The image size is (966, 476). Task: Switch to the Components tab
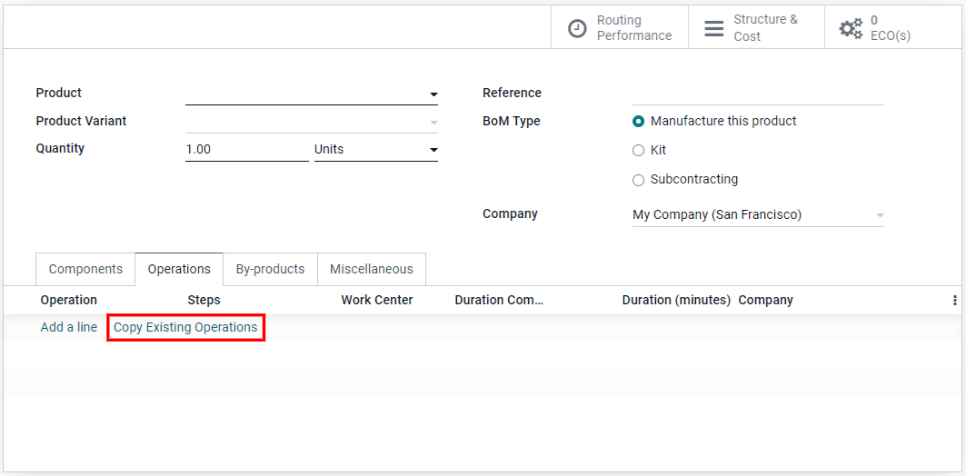pos(85,269)
